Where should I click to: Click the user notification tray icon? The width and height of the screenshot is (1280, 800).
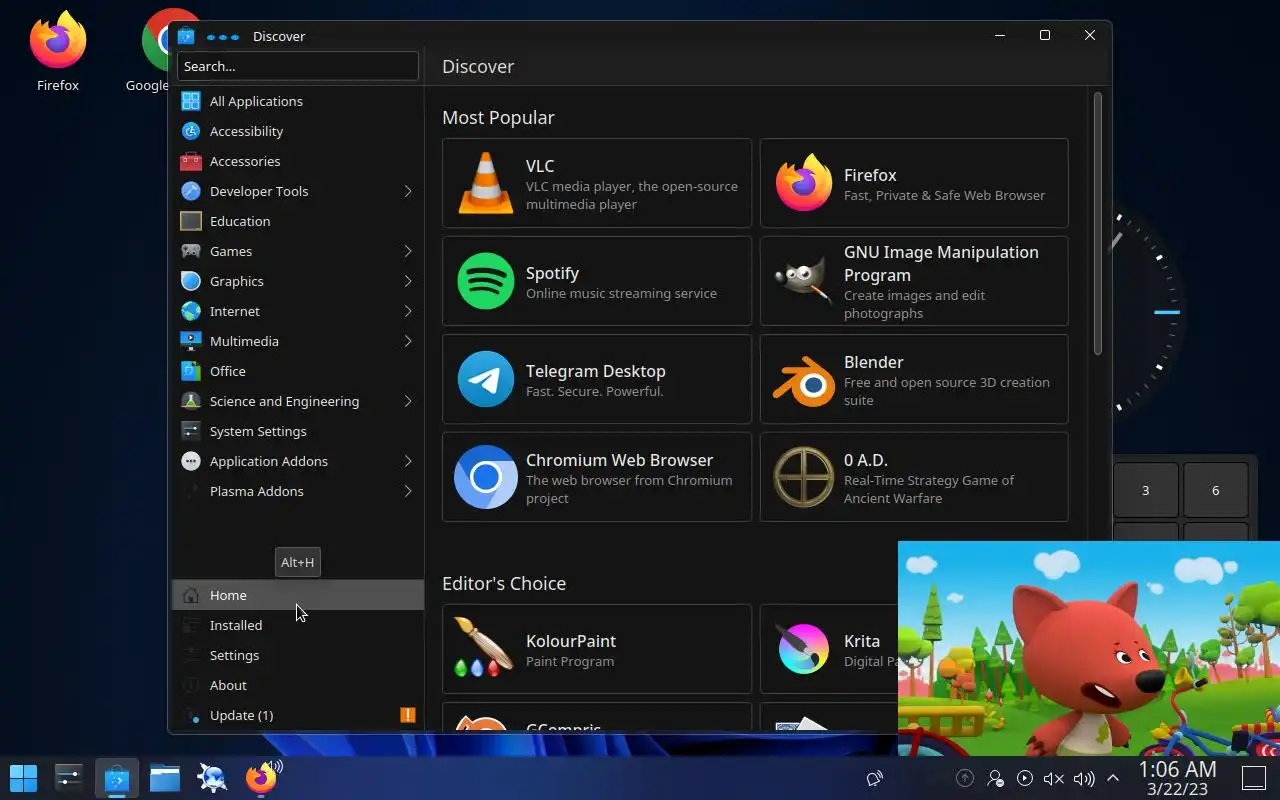pyautogui.click(x=995, y=778)
